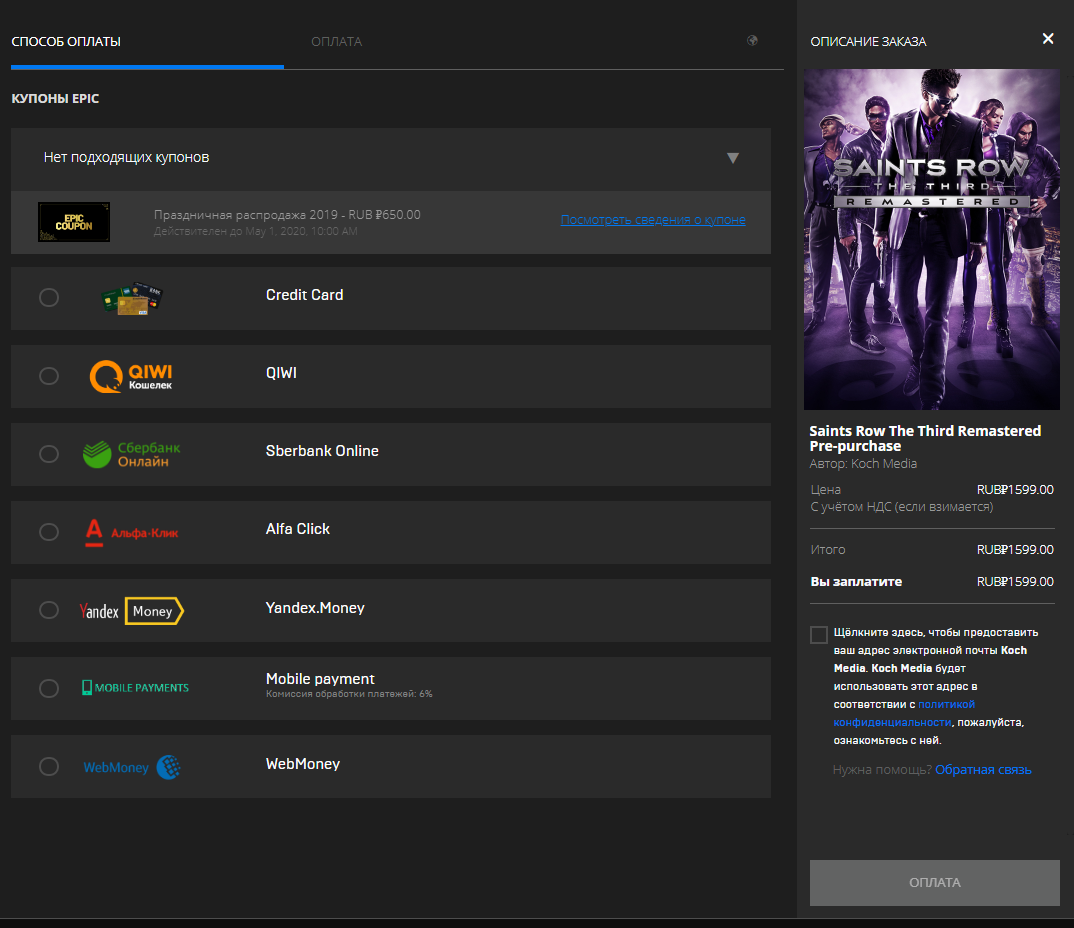Click the Saints Row cover thumbnail

pos(931,239)
